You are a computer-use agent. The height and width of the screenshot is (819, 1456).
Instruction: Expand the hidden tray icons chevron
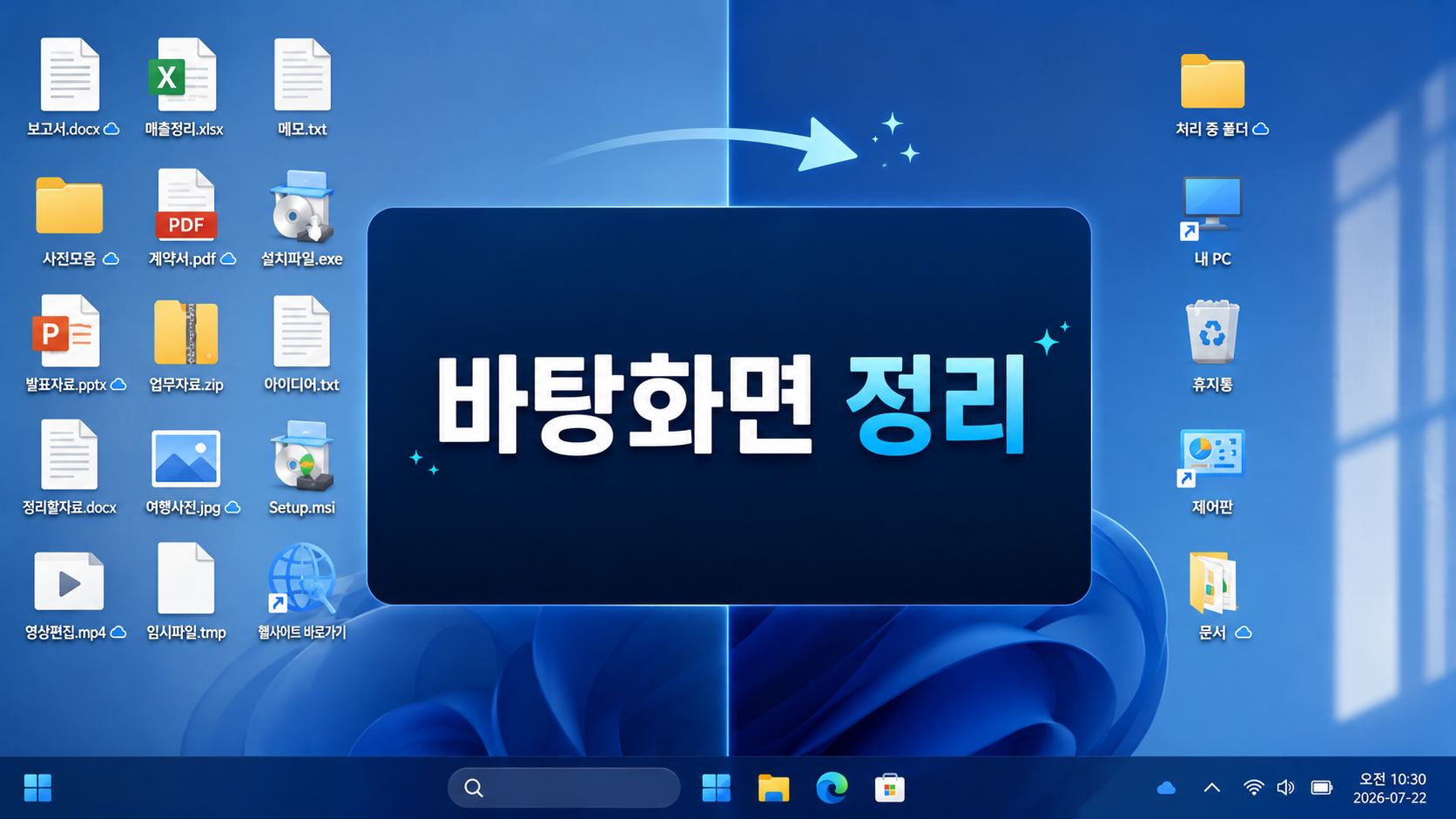pos(1211,788)
